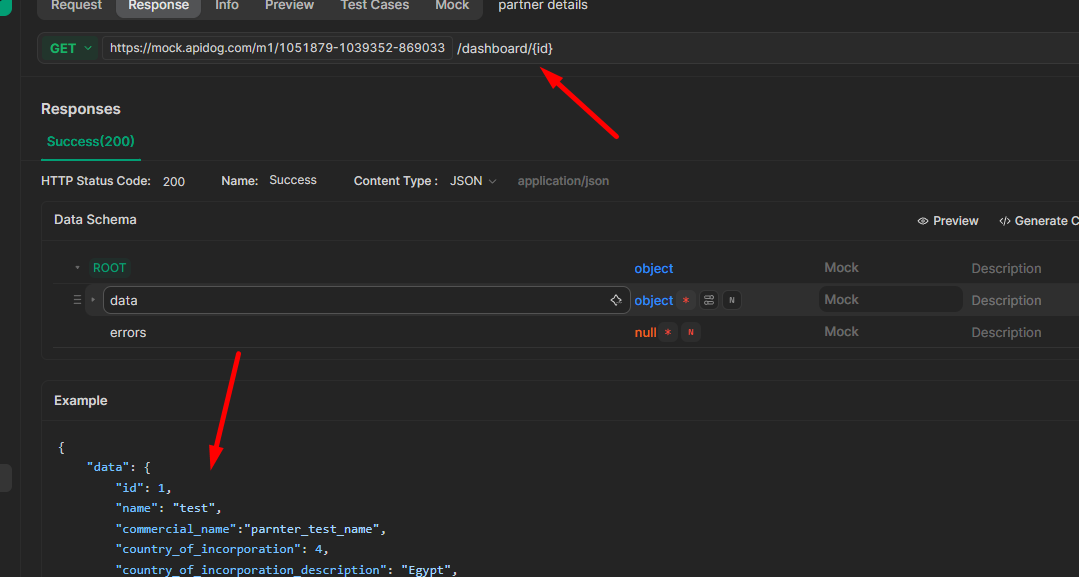Click the drag handle on the data row
This screenshot has width=1079, height=577.
pos(77,300)
